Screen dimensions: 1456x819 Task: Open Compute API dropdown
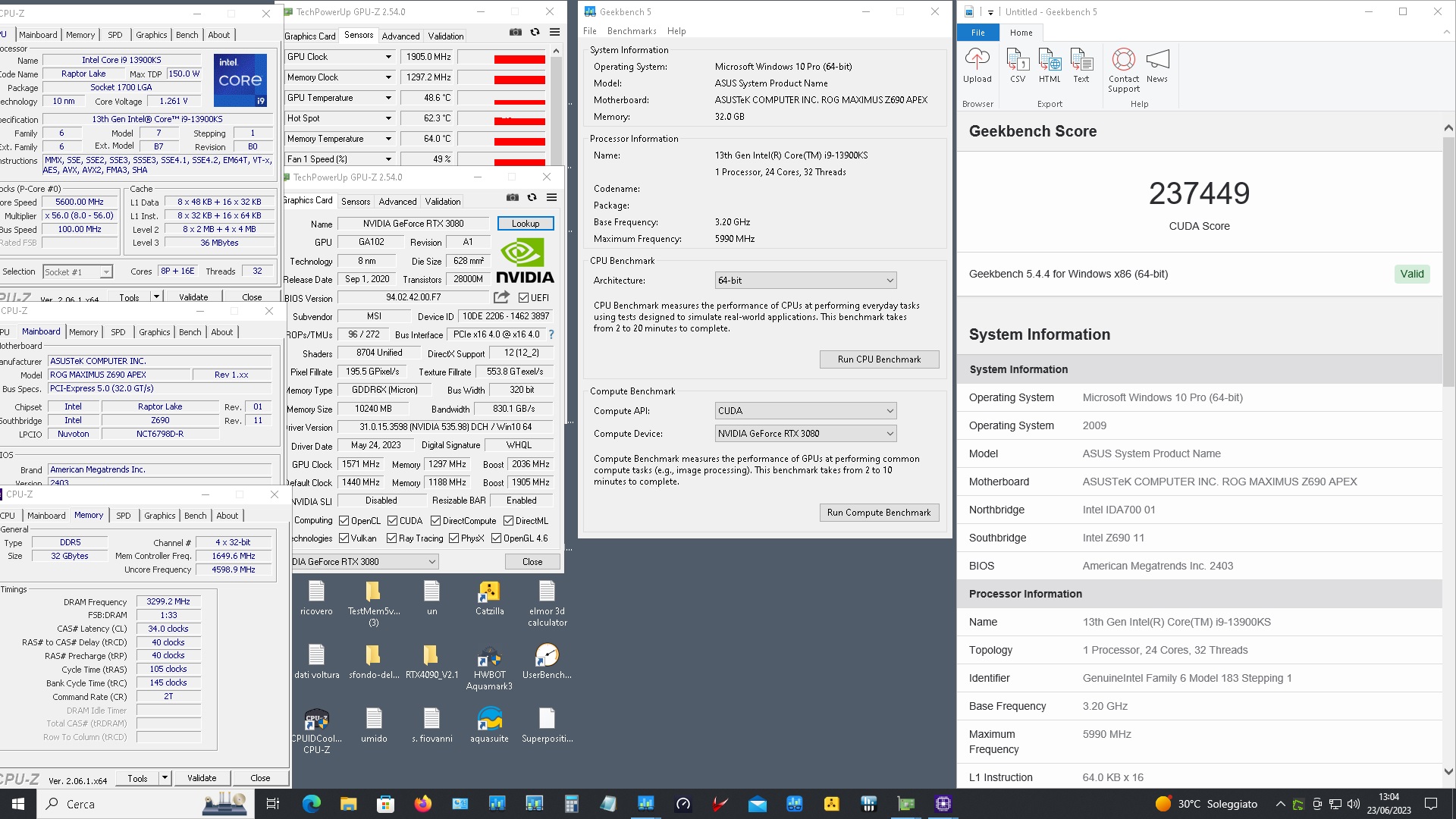pyautogui.click(x=805, y=411)
